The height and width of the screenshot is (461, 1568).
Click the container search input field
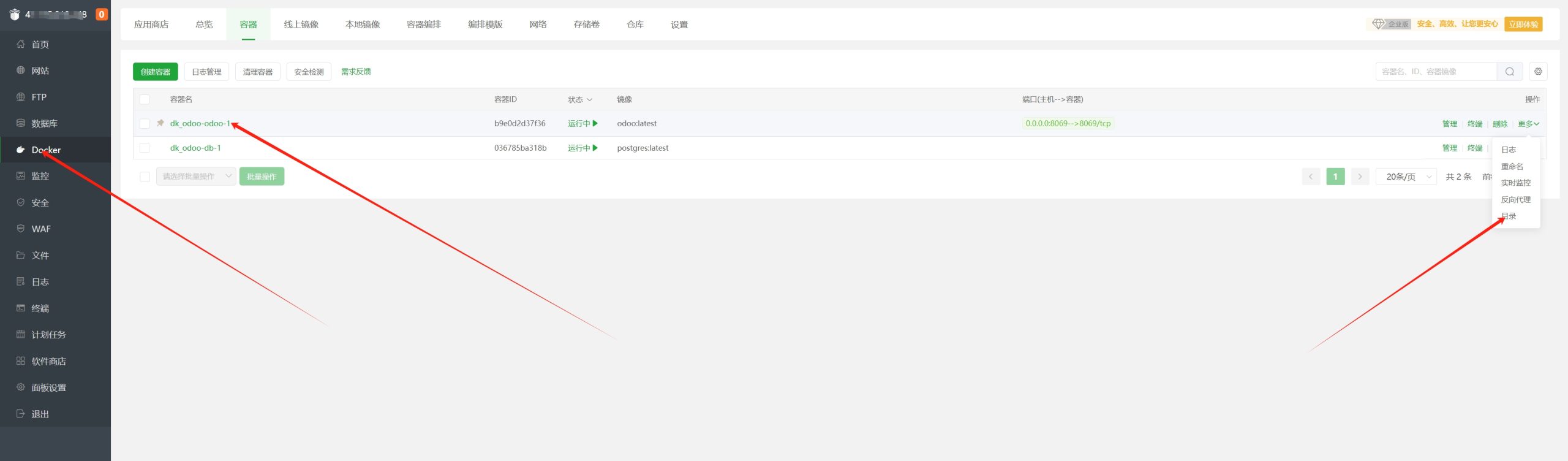1435,72
